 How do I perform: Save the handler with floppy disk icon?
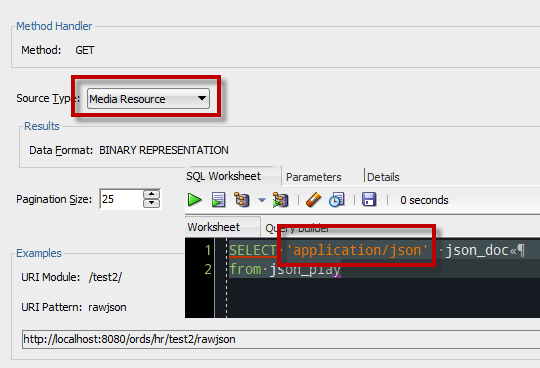[x=369, y=200]
